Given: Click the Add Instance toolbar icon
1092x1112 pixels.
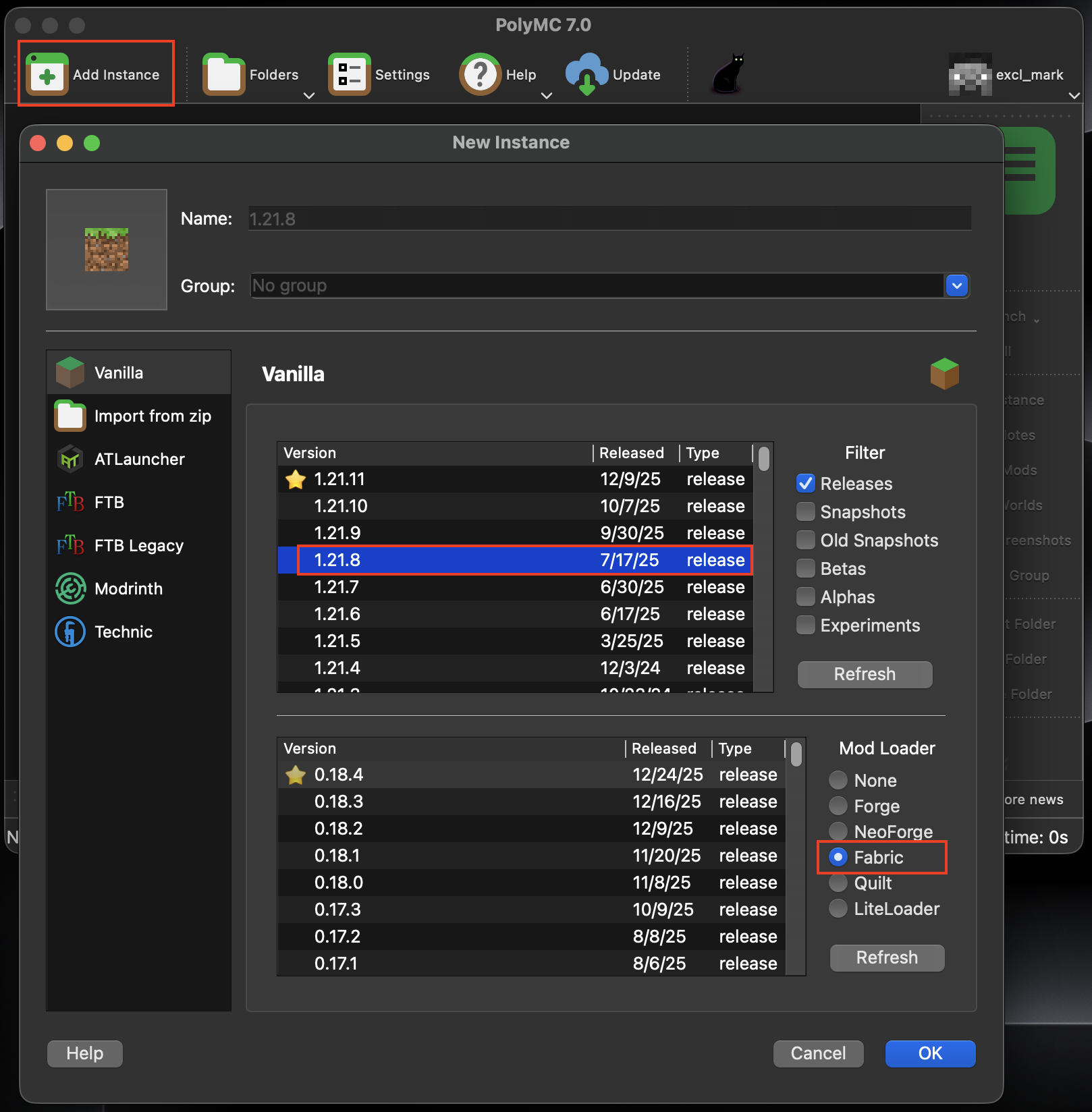Looking at the screenshot, I should [47, 74].
